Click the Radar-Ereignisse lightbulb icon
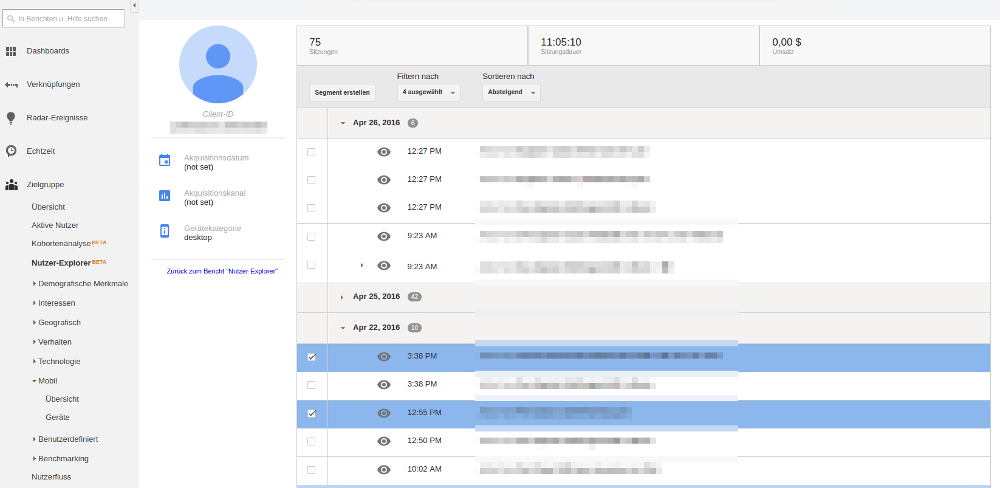Screen dimensions: 1000x488 11,118
